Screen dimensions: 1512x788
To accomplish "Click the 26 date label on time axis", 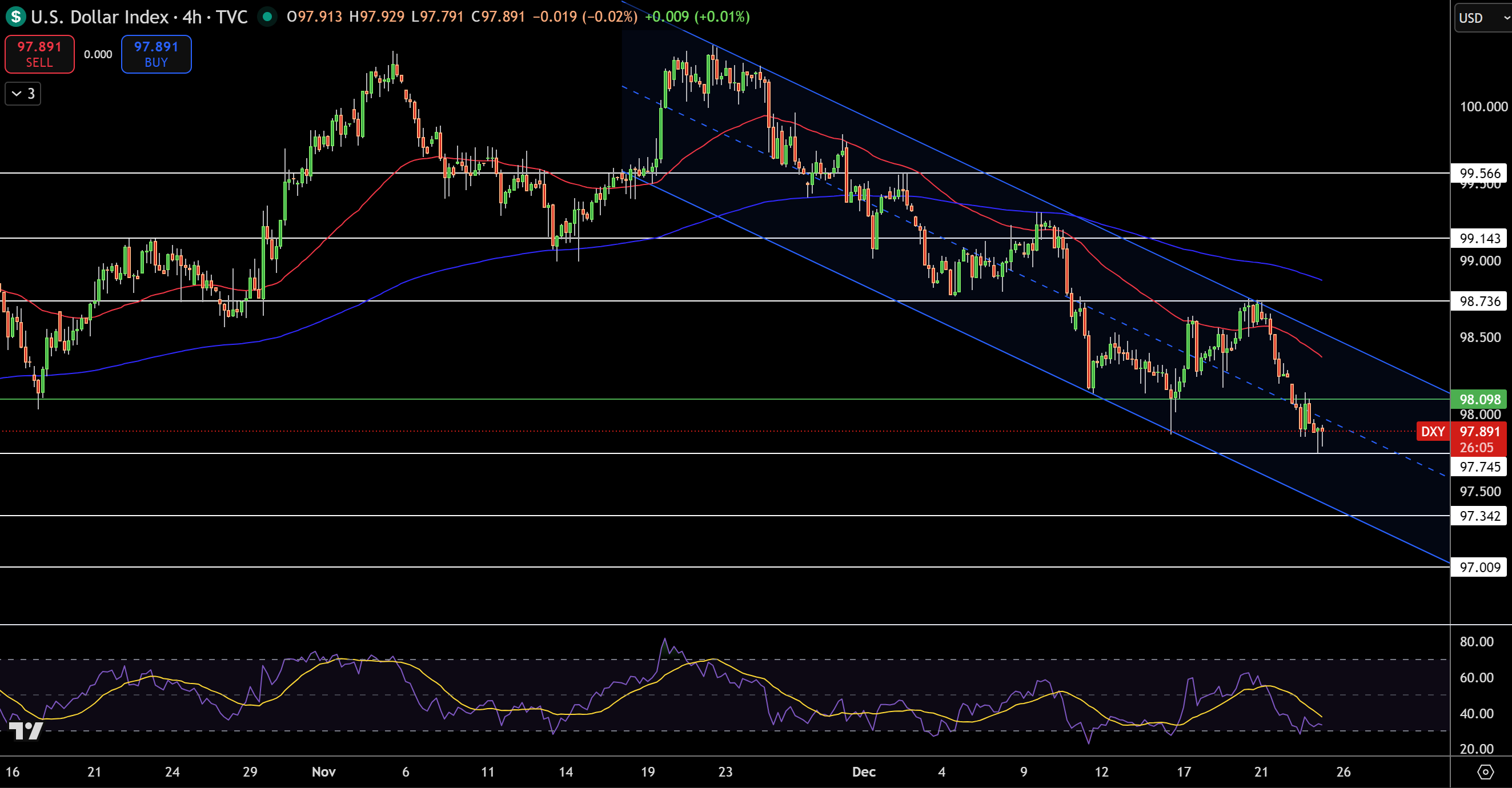I will (x=1343, y=771).
